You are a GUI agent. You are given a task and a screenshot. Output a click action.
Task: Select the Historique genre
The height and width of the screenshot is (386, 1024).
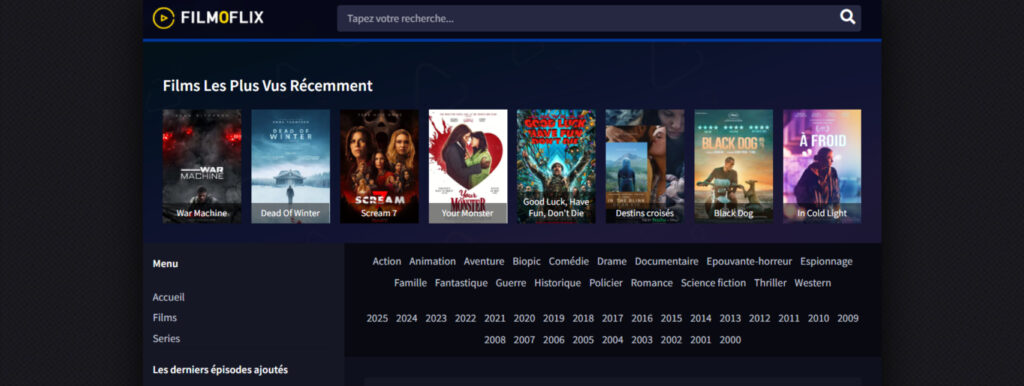click(x=557, y=283)
